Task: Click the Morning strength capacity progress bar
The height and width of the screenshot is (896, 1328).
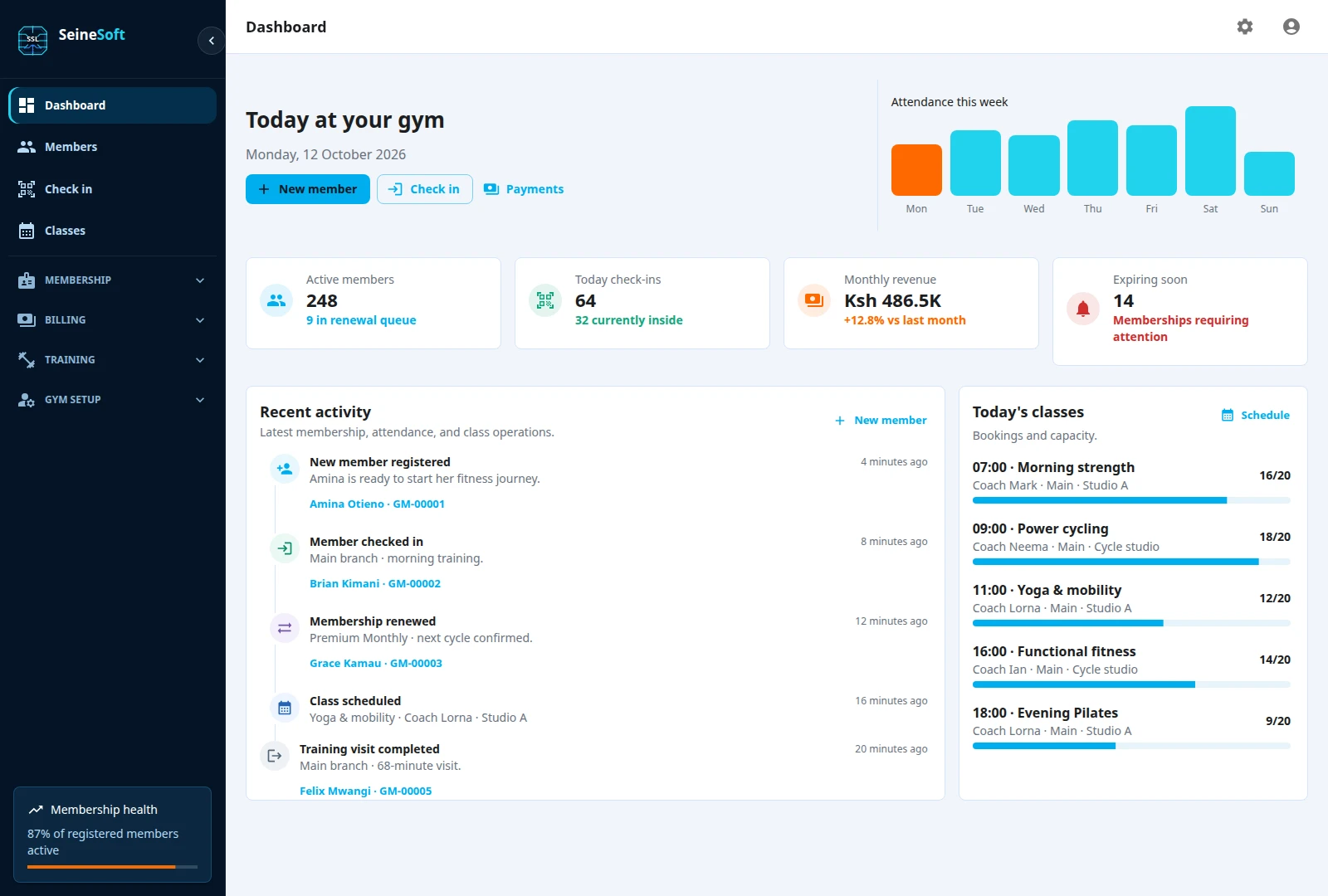Action: click(x=1131, y=500)
